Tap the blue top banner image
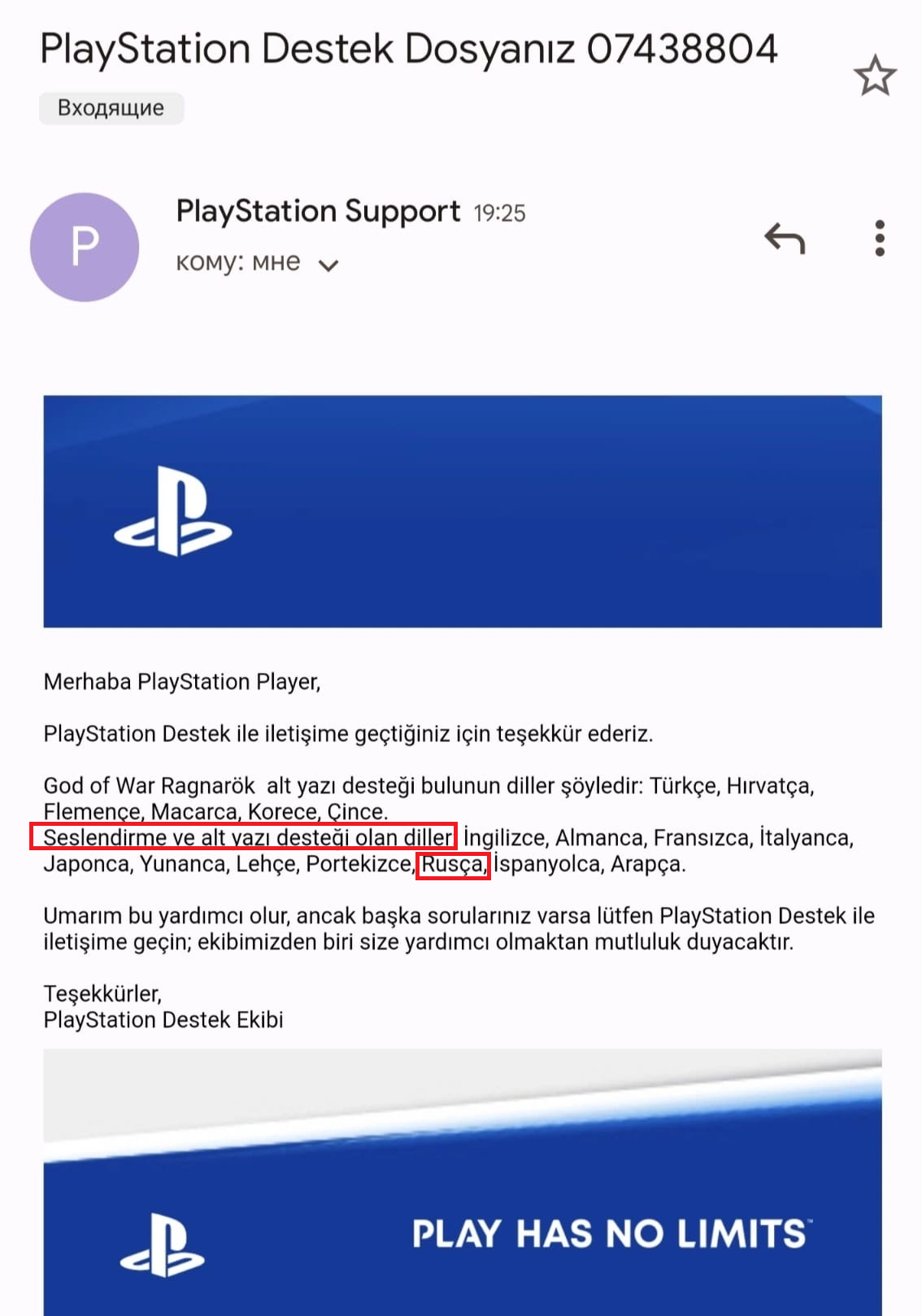The width and height of the screenshot is (922, 1316). point(463,511)
